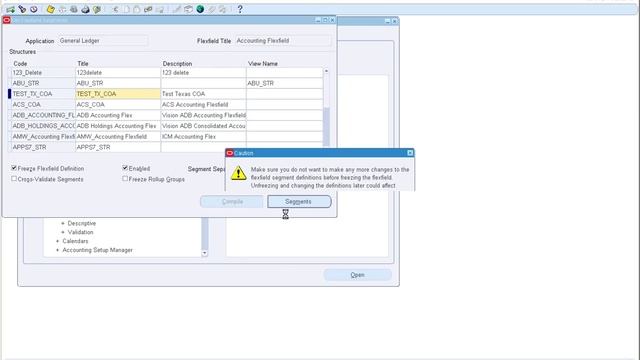Select the ADB_HOLDINGS_ACC code cell
640x360 pixels.
pos(43,126)
